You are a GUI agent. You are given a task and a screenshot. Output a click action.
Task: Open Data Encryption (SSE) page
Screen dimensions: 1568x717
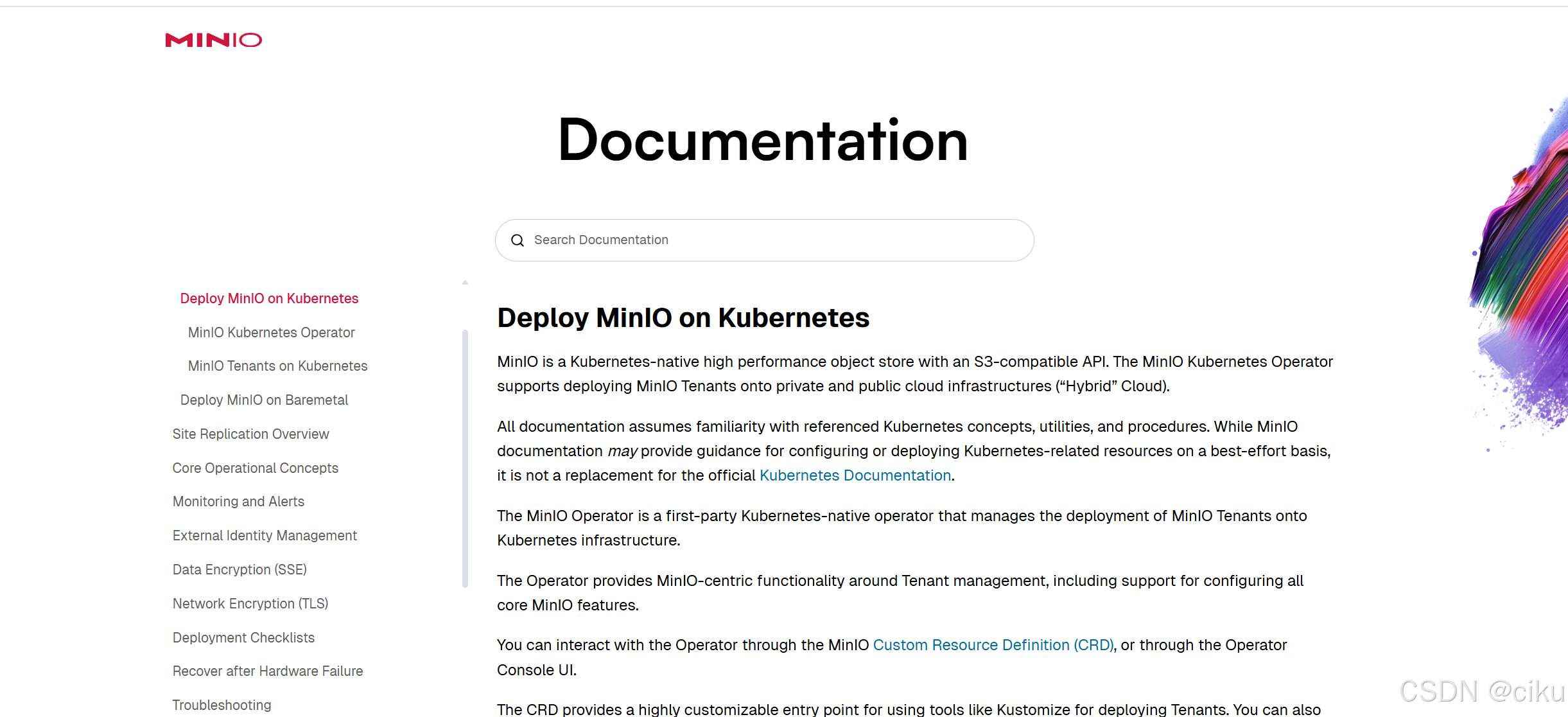coord(240,570)
